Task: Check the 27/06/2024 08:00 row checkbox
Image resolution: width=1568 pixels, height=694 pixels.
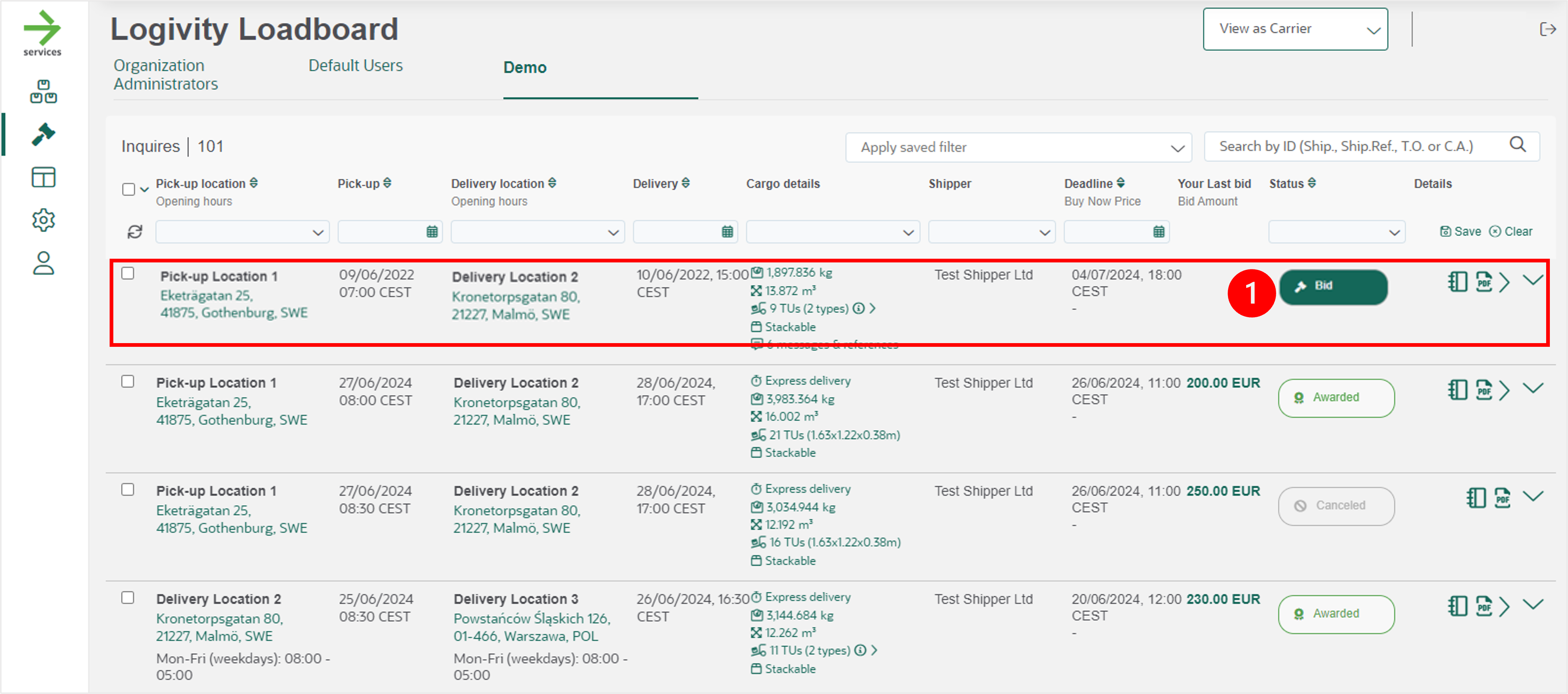Action: click(x=128, y=381)
